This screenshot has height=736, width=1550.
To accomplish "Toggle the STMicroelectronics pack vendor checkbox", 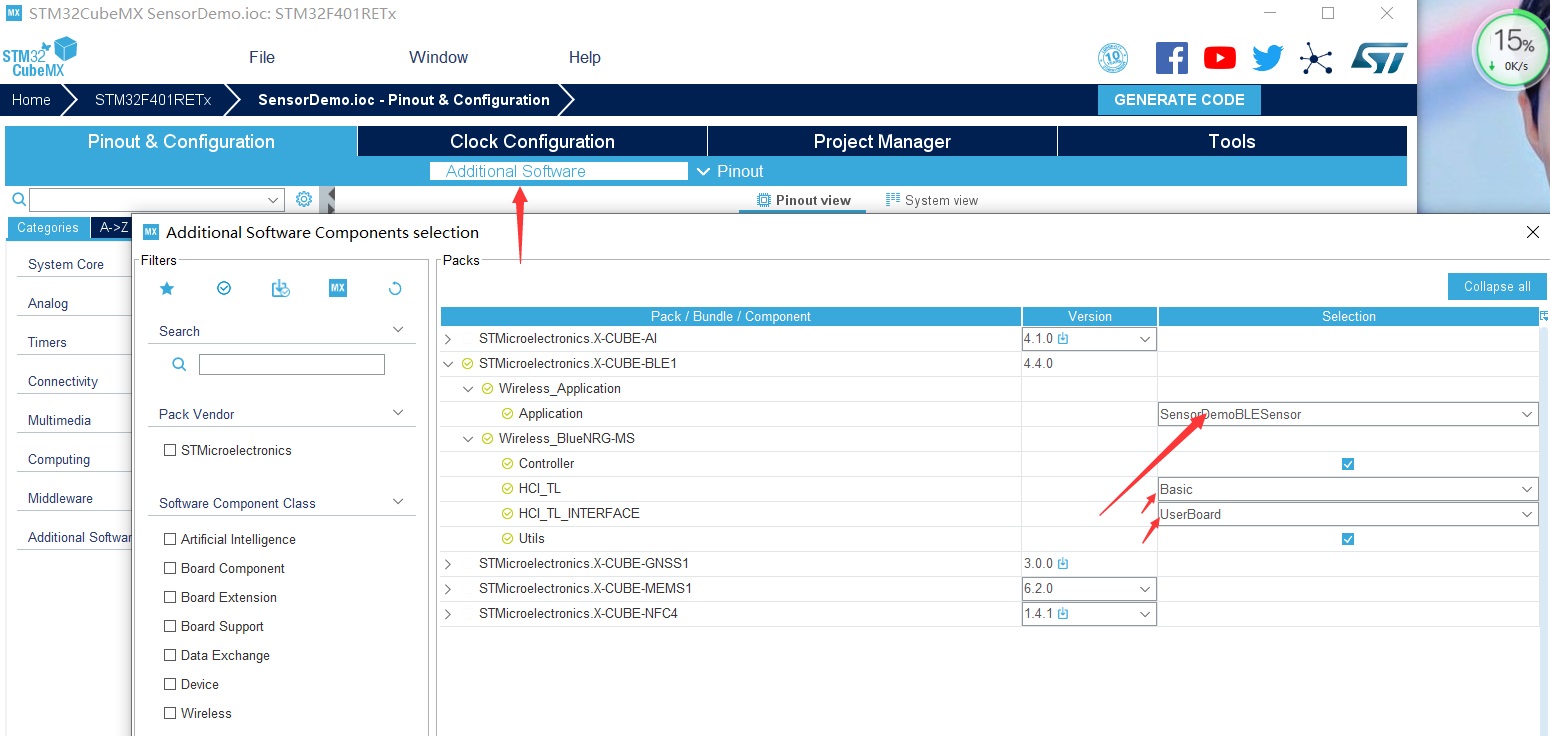I will (170, 450).
